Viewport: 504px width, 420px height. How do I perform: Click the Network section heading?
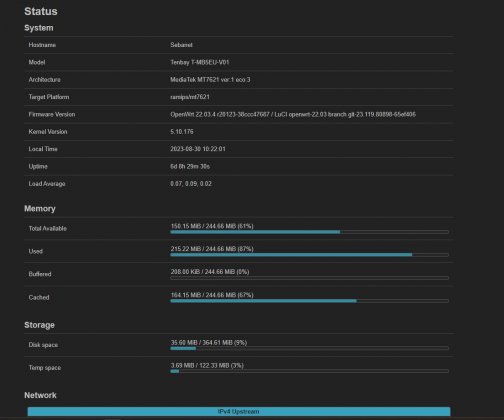coord(40,395)
